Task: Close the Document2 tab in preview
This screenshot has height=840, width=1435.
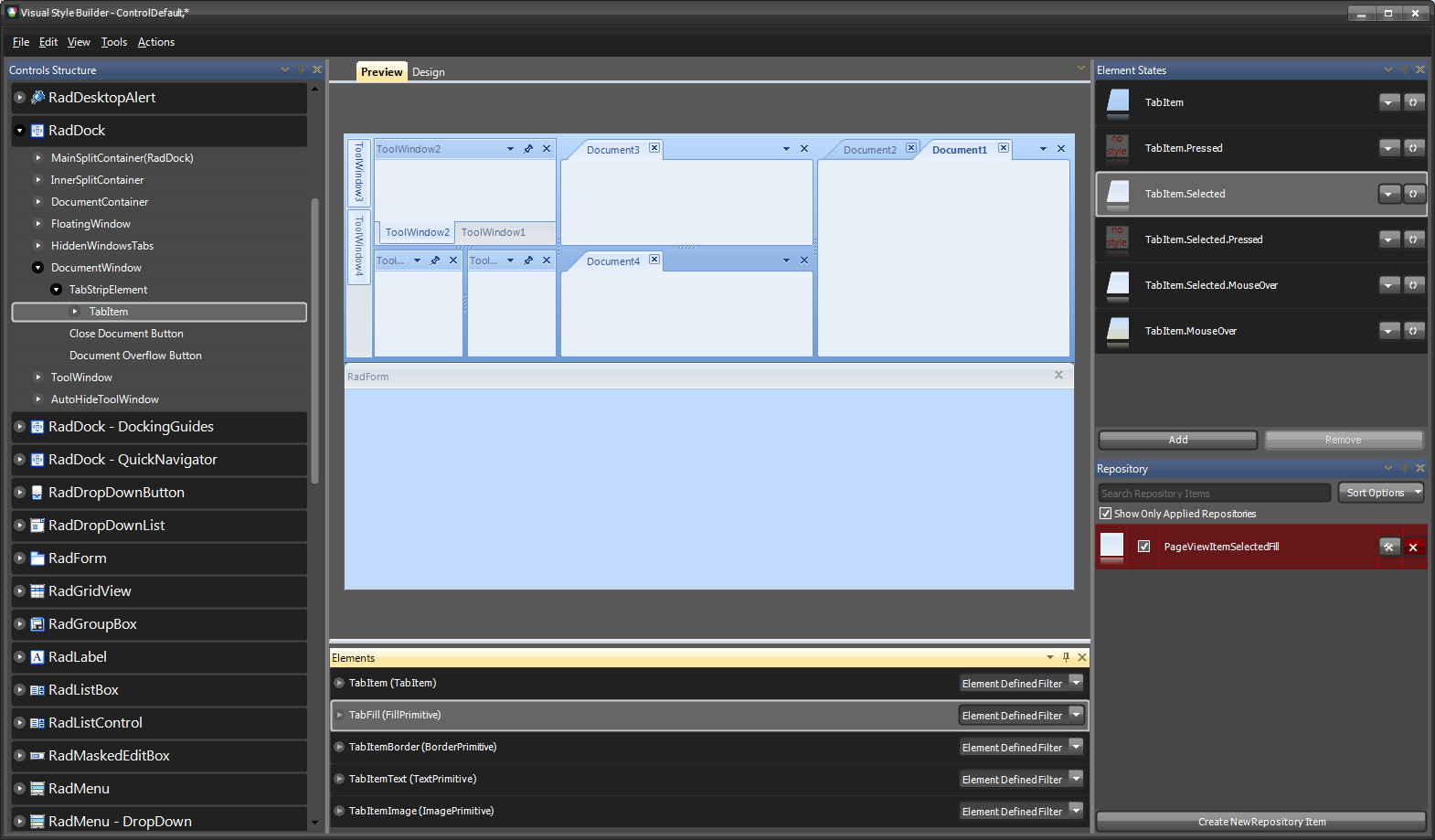Action: coord(911,148)
